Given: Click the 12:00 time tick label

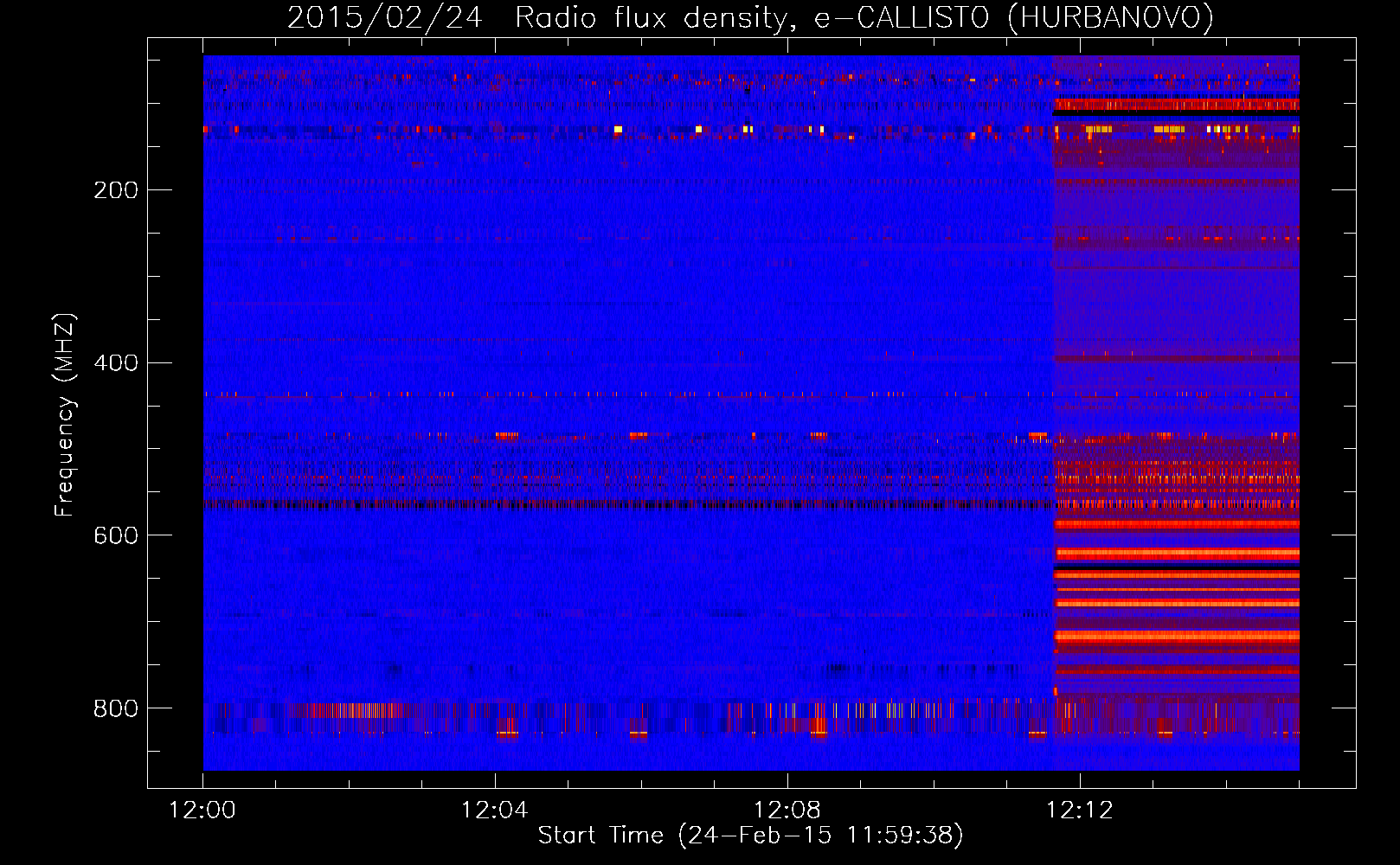Looking at the screenshot, I should [202, 811].
